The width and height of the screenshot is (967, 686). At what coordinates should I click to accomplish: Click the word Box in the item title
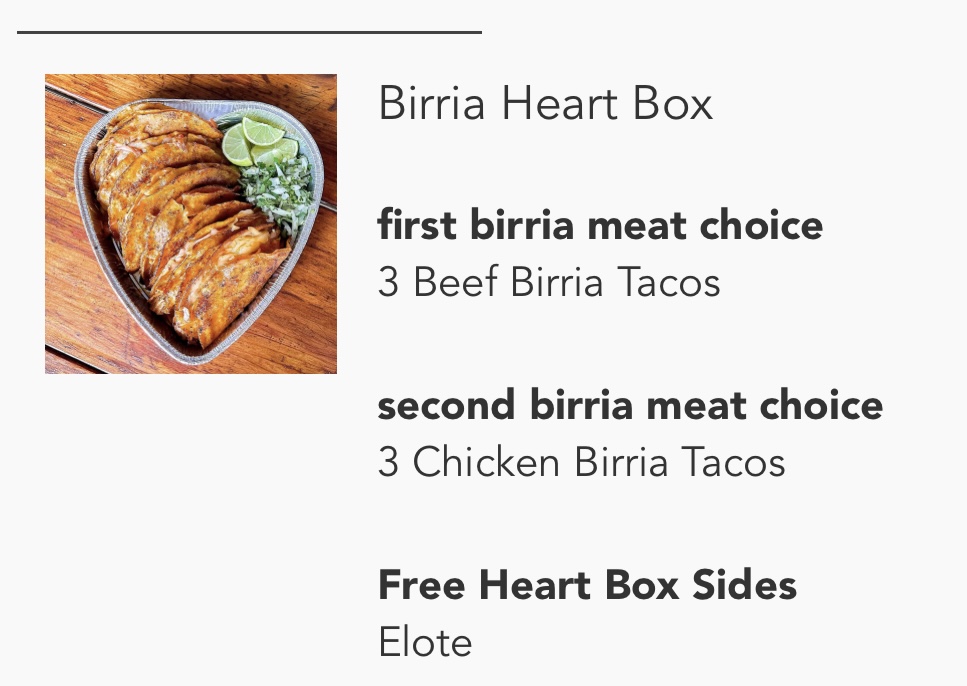click(x=677, y=103)
